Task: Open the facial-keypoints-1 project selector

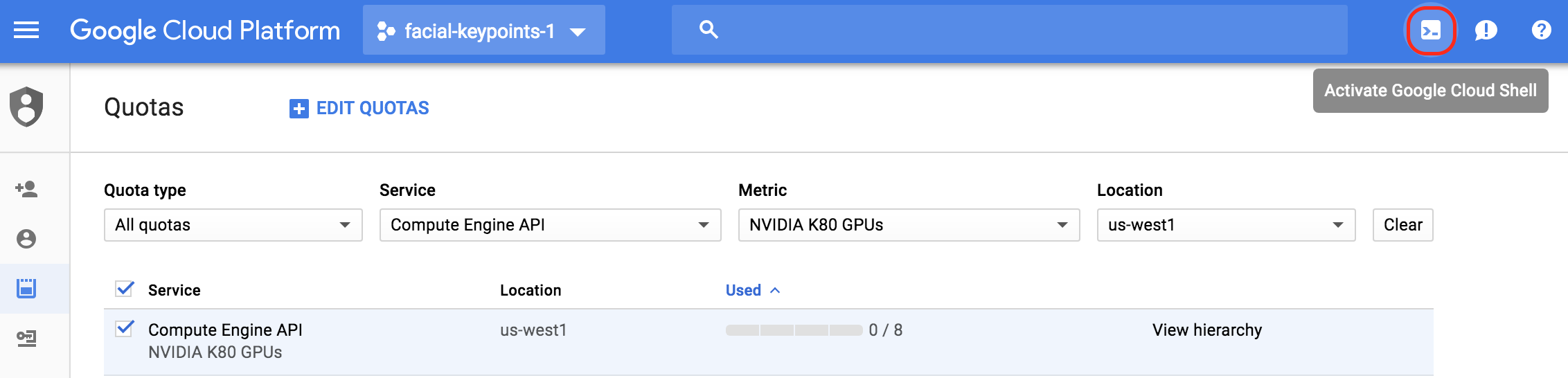Action: click(483, 30)
